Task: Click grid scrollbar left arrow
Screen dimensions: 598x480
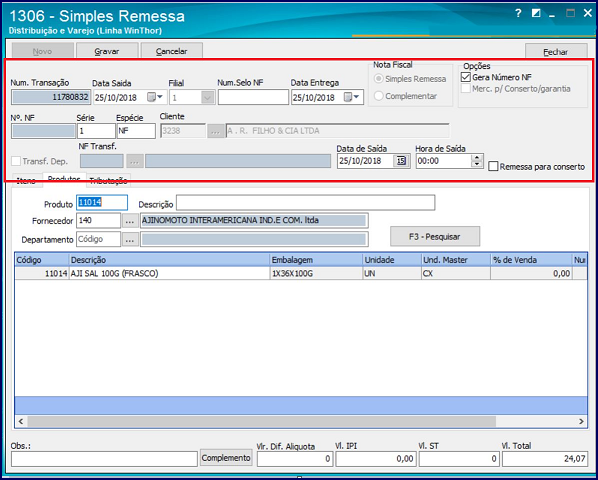Action: (x=21, y=421)
